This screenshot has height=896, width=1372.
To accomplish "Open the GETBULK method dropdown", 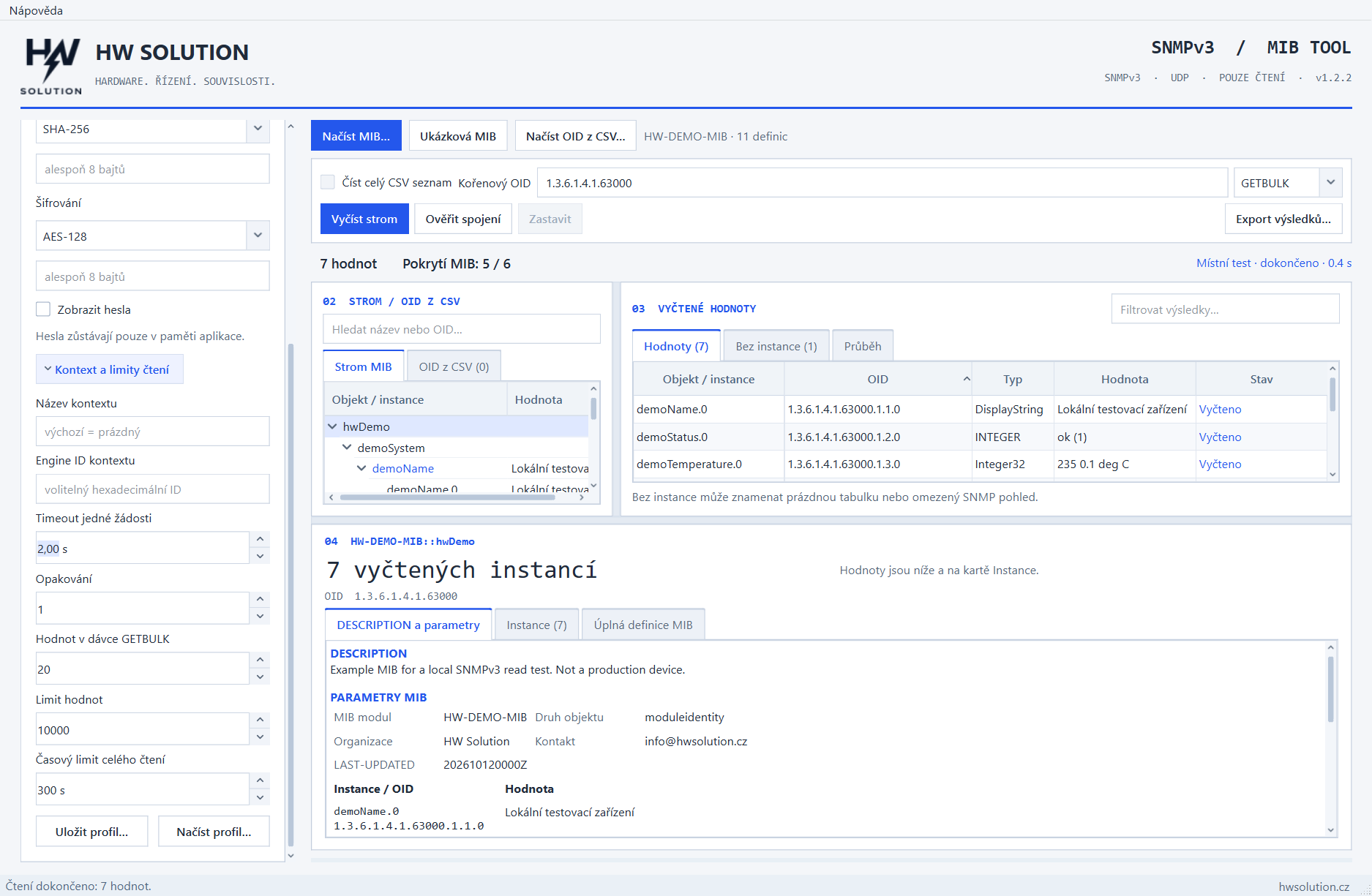I will pyautogui.click(x=1331, y=182).
